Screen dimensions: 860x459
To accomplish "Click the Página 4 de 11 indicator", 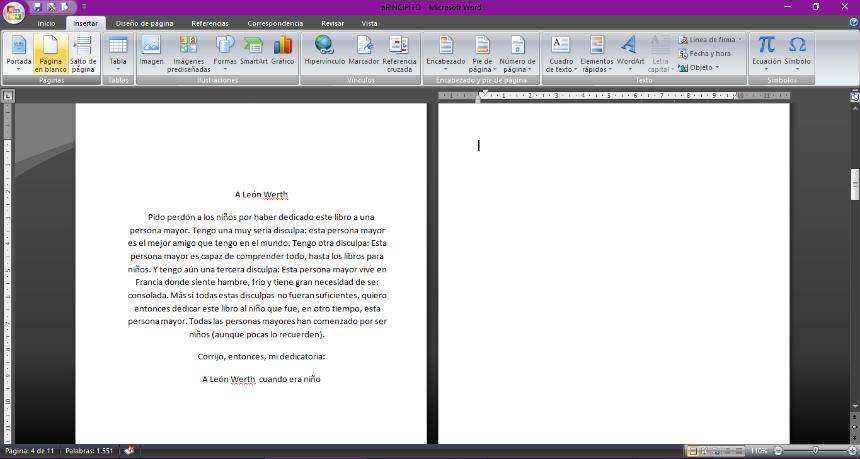I will (30, 451).
